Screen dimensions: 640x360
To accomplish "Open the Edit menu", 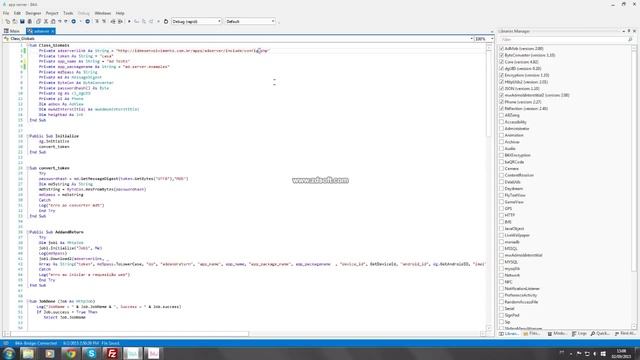I will click(x=17, y=13).
